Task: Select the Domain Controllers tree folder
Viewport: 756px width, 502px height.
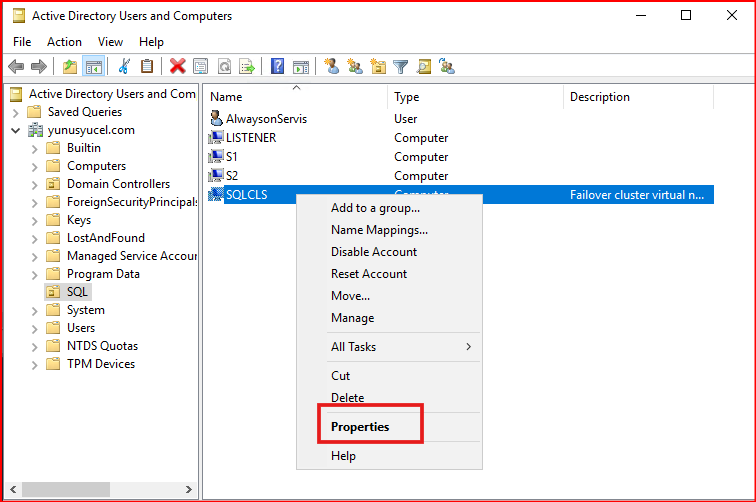Action: click(x=118, y=184)
